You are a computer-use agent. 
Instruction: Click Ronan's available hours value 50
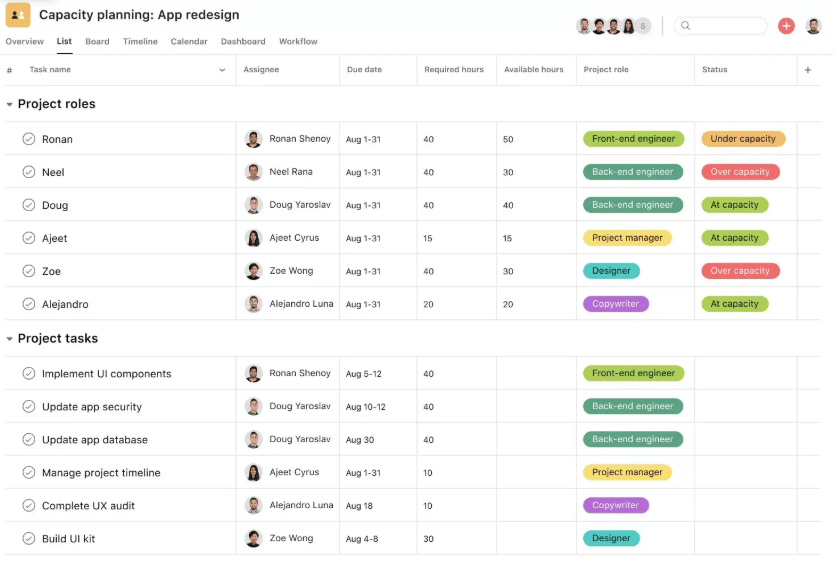click(x=508, y=139)
